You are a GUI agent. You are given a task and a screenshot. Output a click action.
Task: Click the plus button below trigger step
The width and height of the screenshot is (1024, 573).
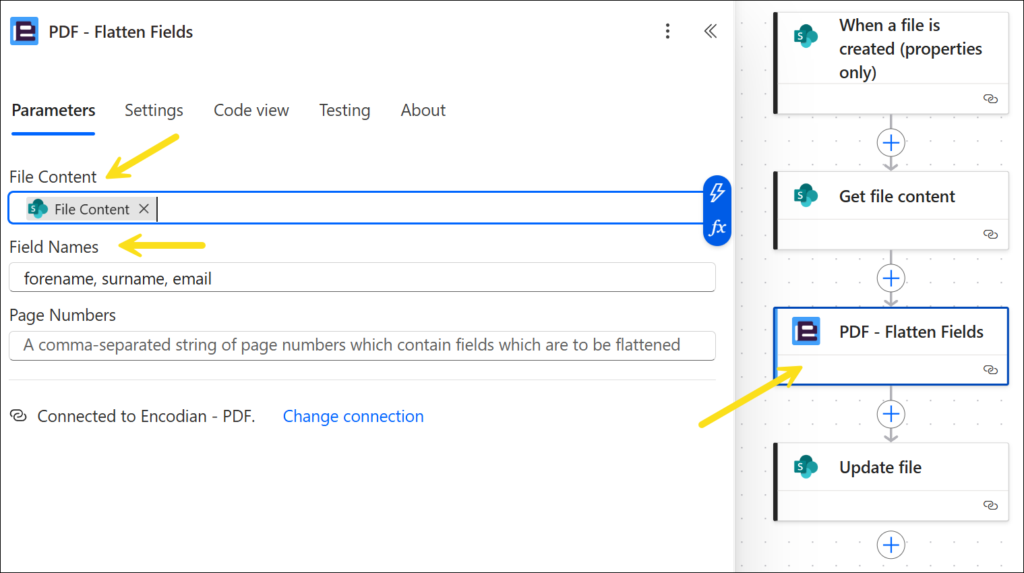coord(890,142)
